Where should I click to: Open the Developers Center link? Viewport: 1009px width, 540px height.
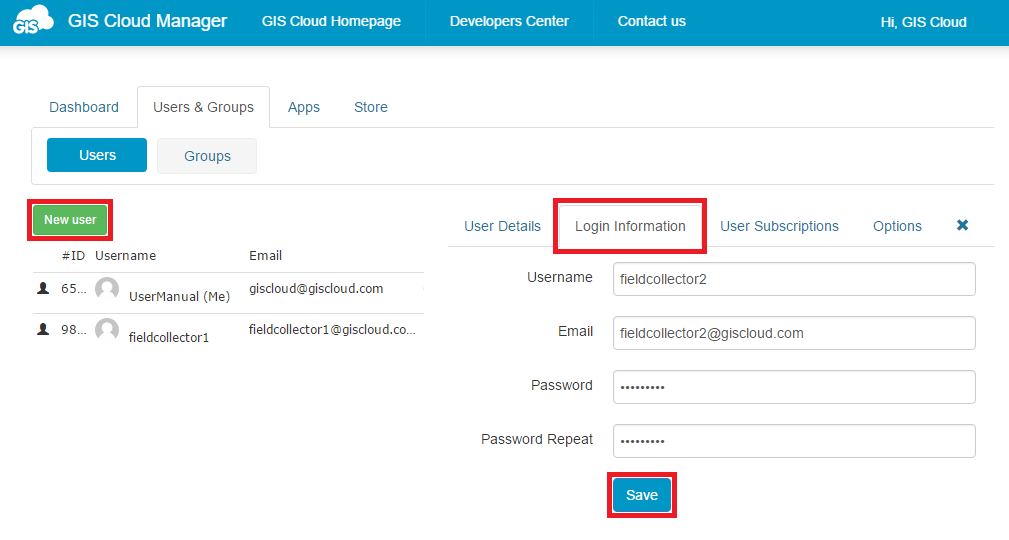tap(509, 21)
